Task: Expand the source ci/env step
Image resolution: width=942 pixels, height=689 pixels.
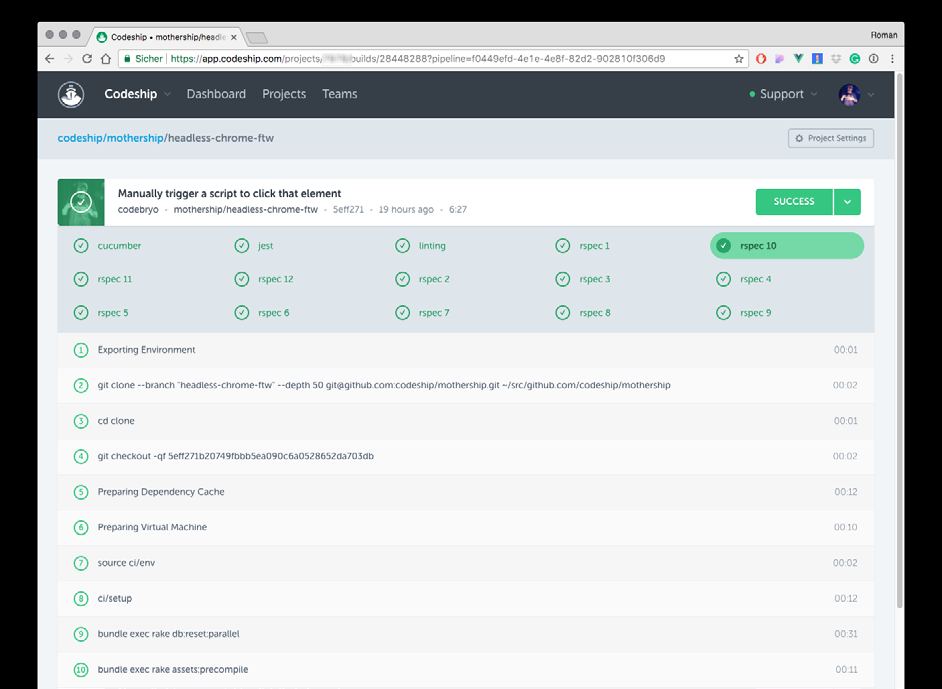Action: pos(466,563)
